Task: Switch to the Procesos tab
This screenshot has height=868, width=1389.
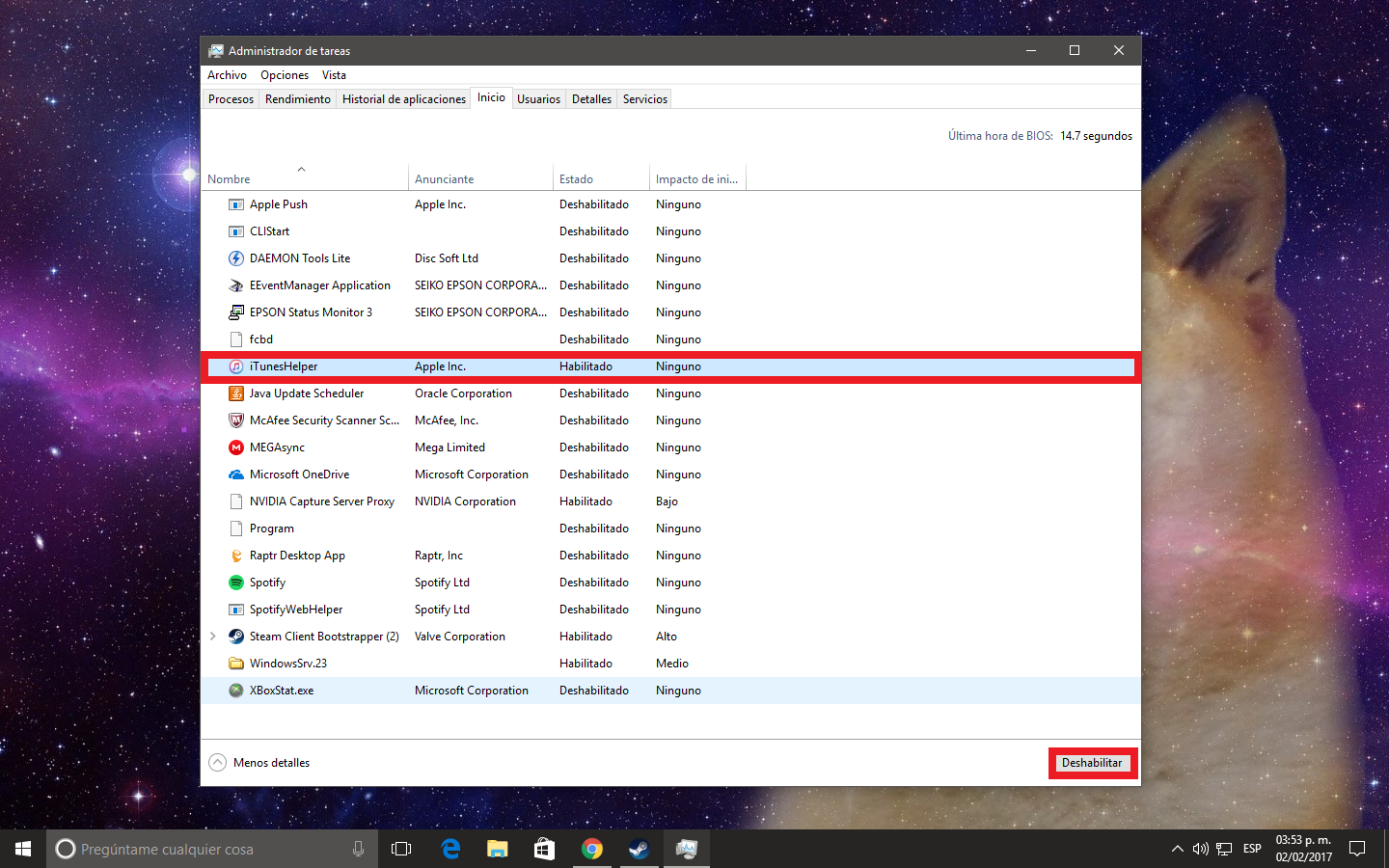Action: click(x=231, y=99)
